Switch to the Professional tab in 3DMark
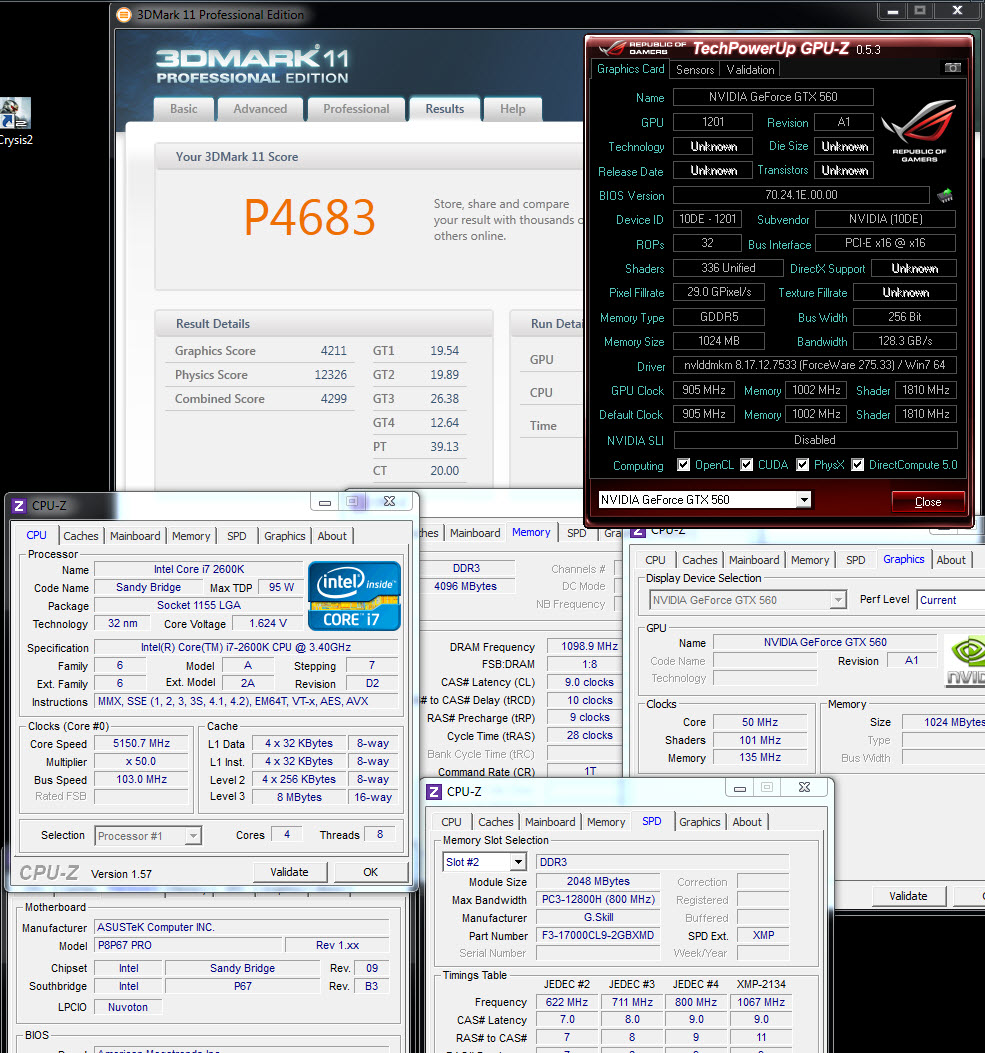 (356, 109)
